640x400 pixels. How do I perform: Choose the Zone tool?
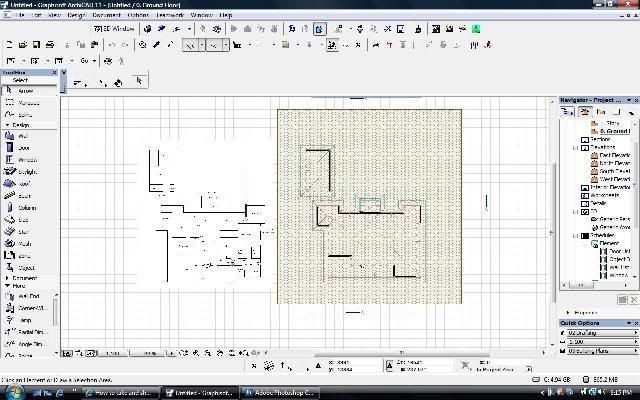click(x=29, y=256)
